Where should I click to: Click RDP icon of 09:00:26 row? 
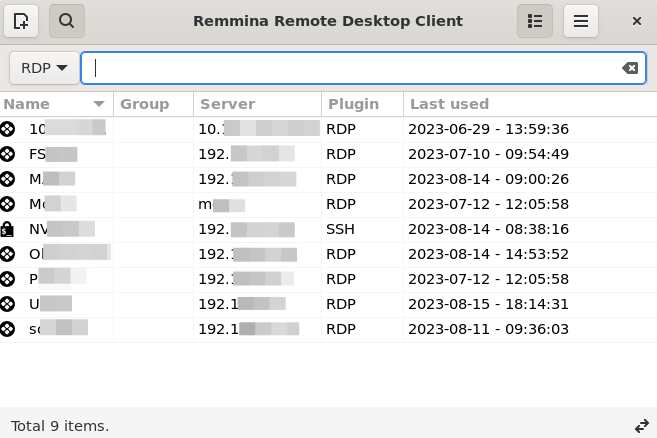[8, 179]
